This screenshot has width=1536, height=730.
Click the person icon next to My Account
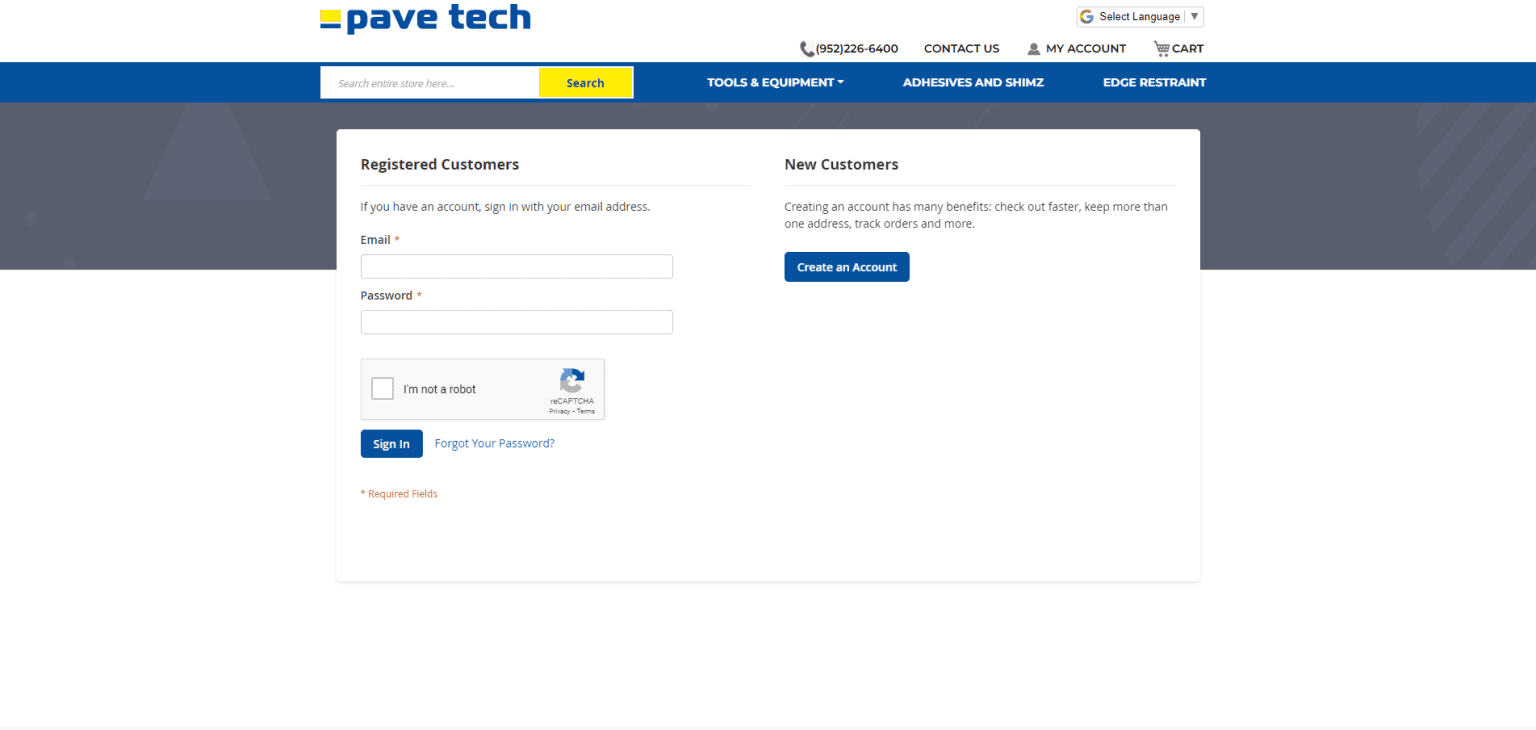tap(1032, 48)
